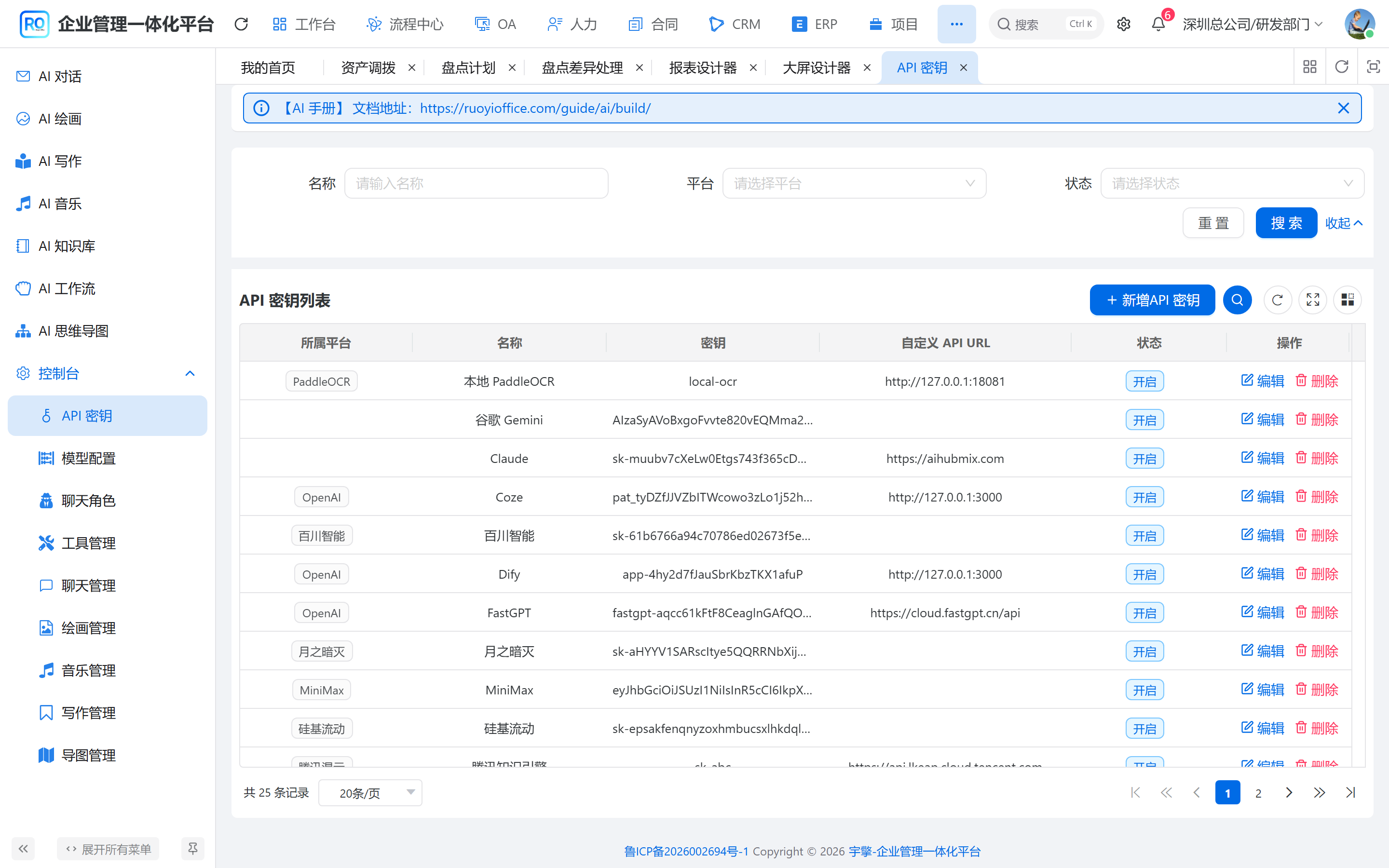Viewport: 1389px width, 868px height.
Task: Pin the sidebar with pushpin icon
Action: click(192, 849)
